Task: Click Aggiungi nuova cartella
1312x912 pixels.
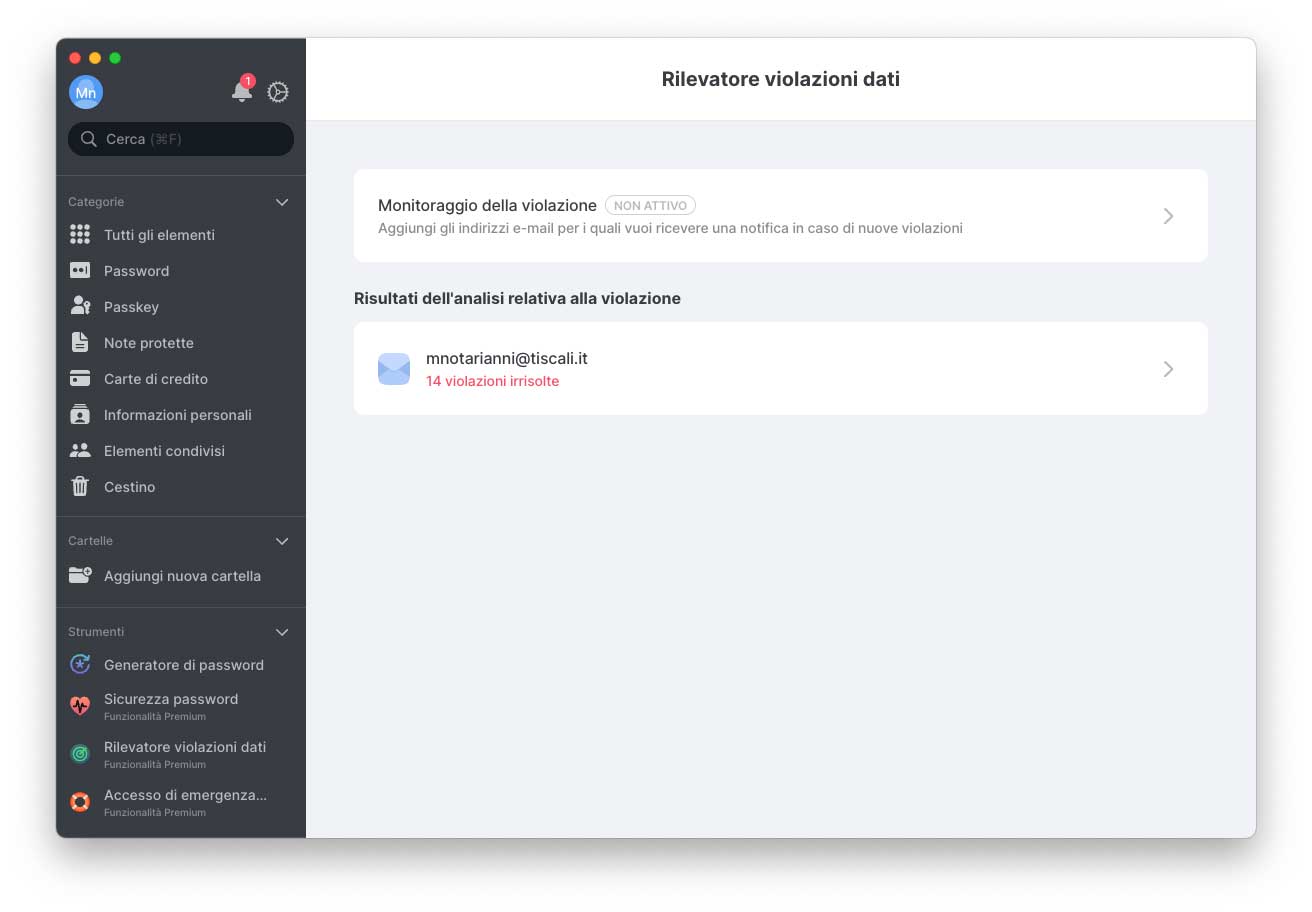Action: tap(182, 576)
